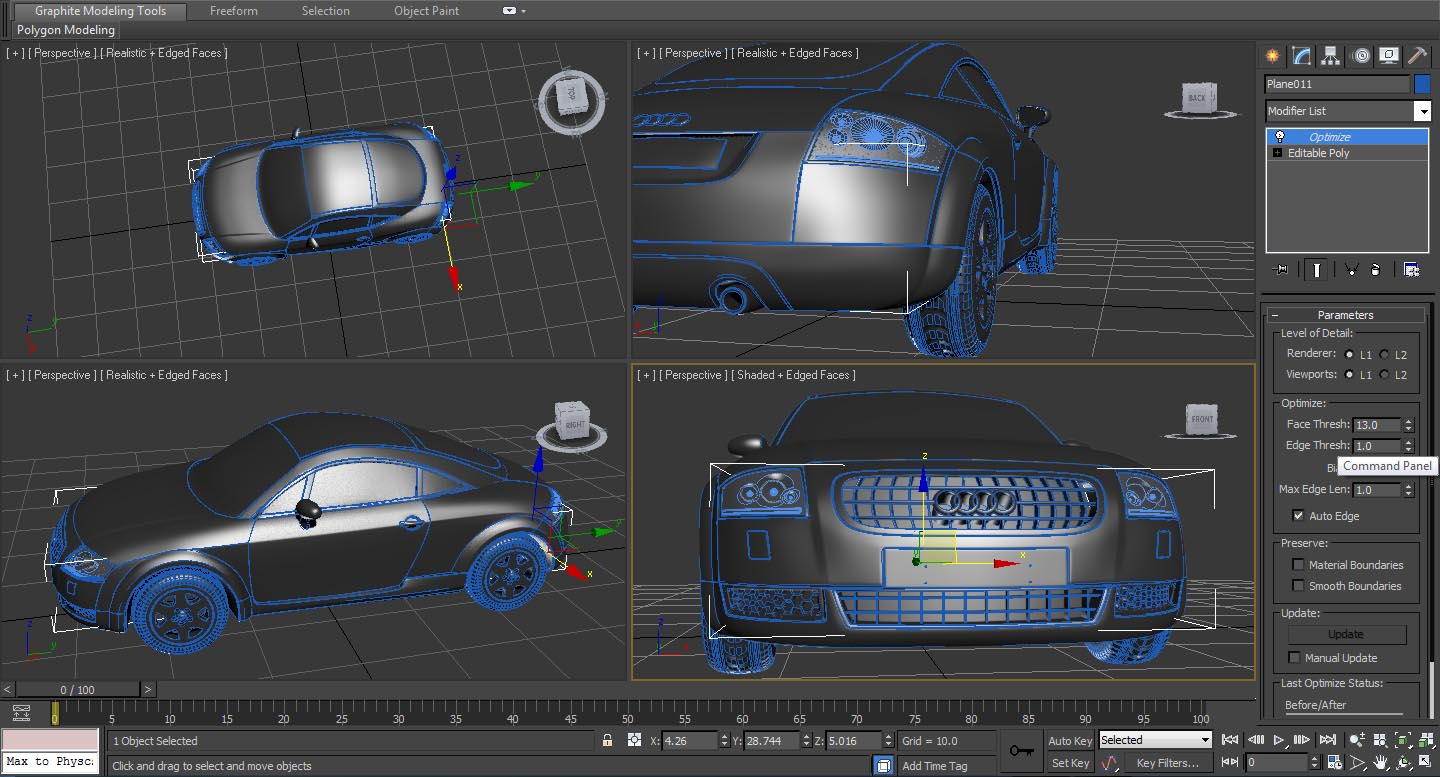Enable Material Boundaries checkbox
Viewport: 1440px width, 777px height.
click(x=1298, y=564)
